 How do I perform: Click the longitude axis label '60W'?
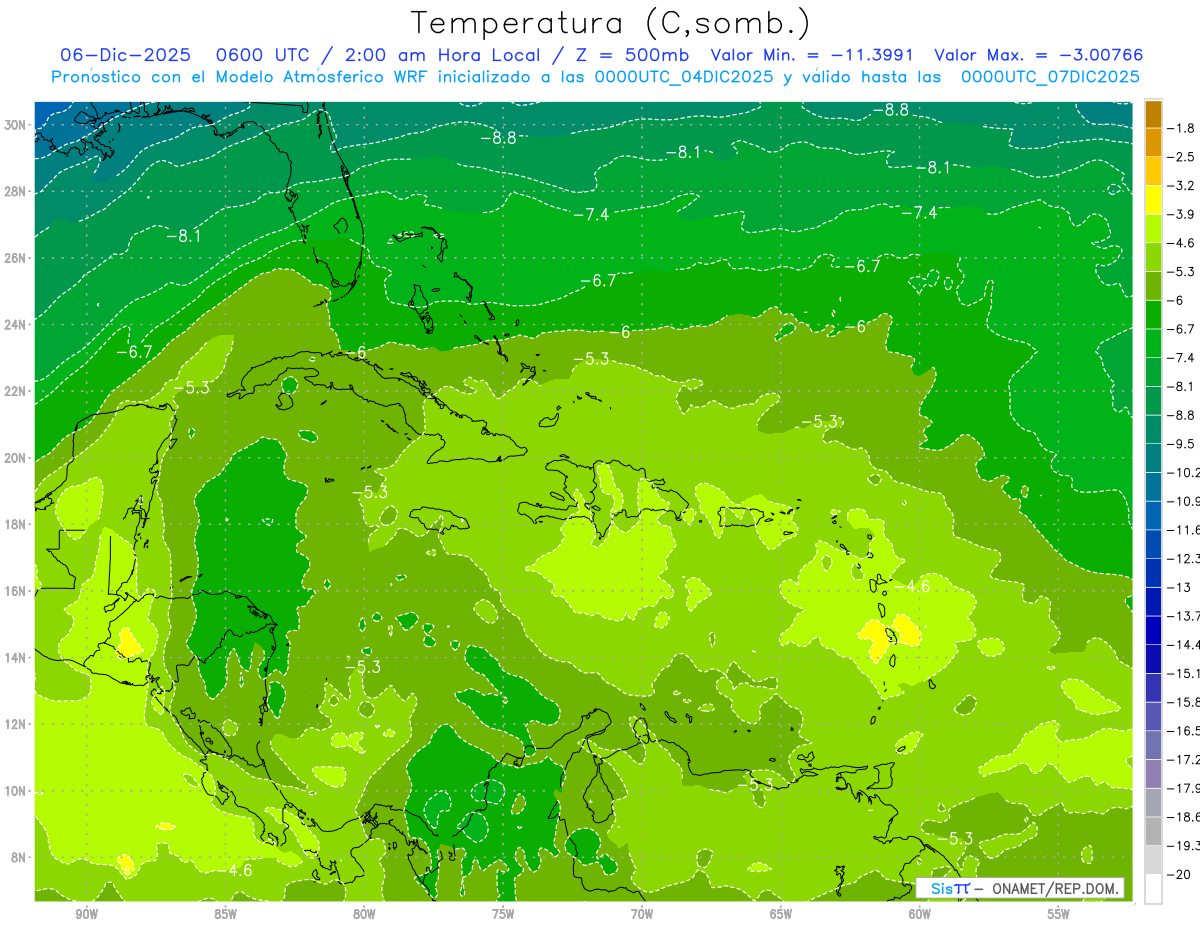tap(920, 914)
